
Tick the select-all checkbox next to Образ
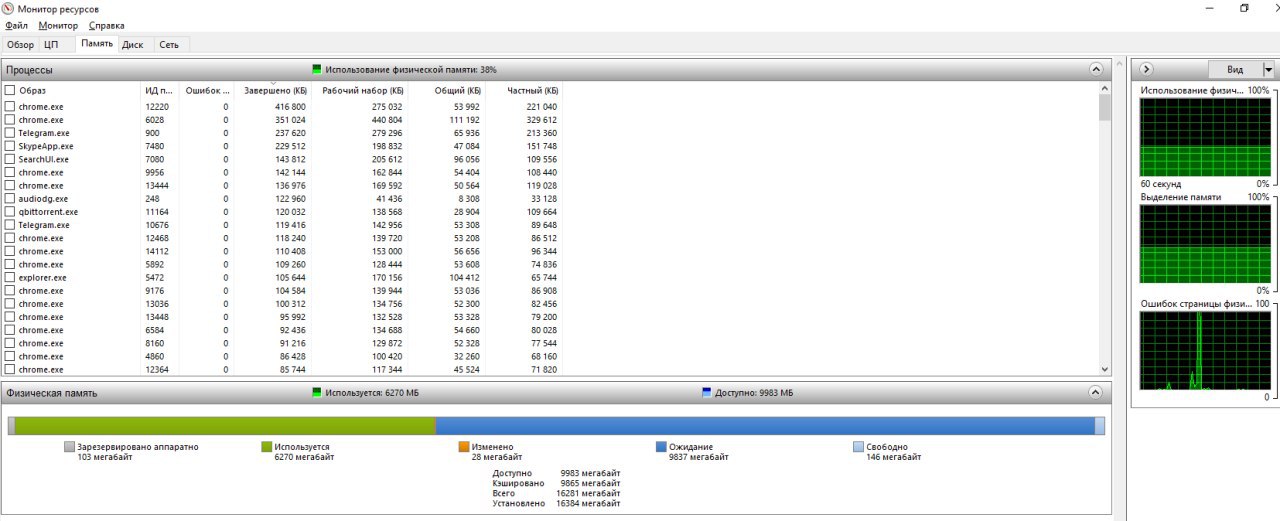(x=10, y=90)
